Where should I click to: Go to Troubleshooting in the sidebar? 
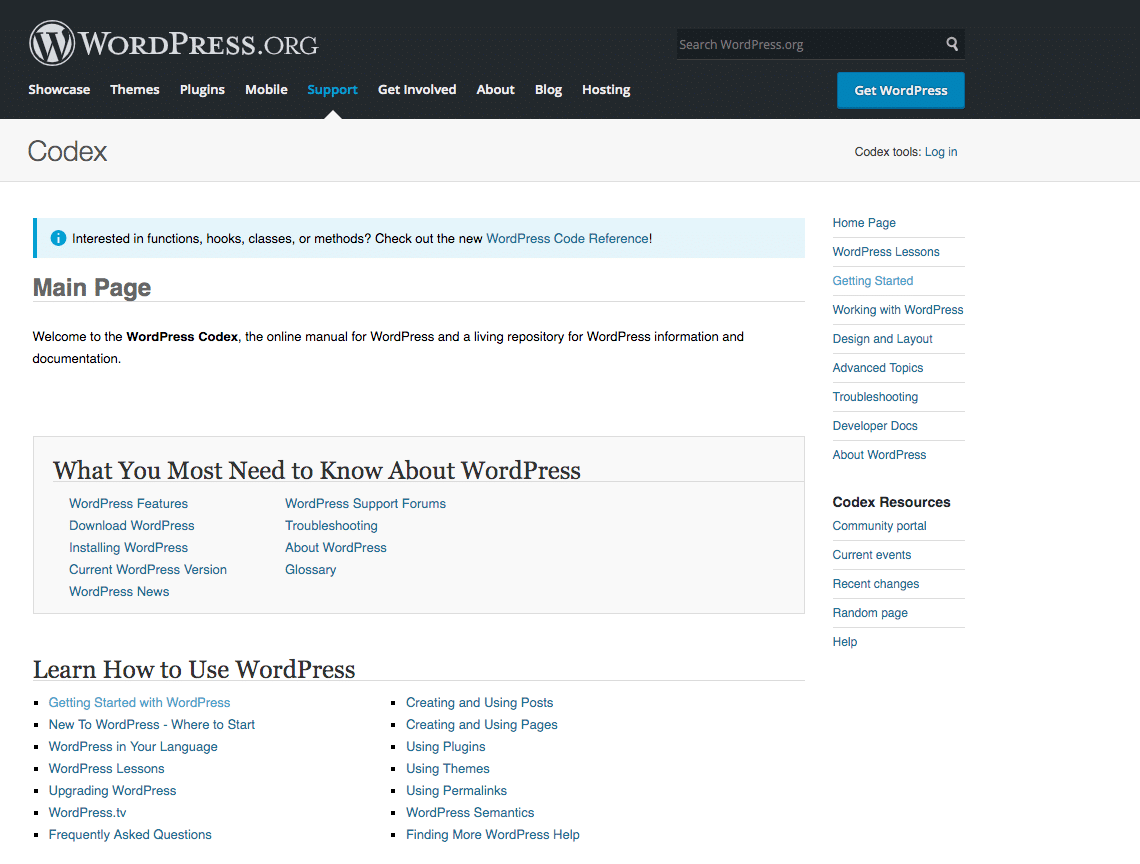click(x=875, y=397)
